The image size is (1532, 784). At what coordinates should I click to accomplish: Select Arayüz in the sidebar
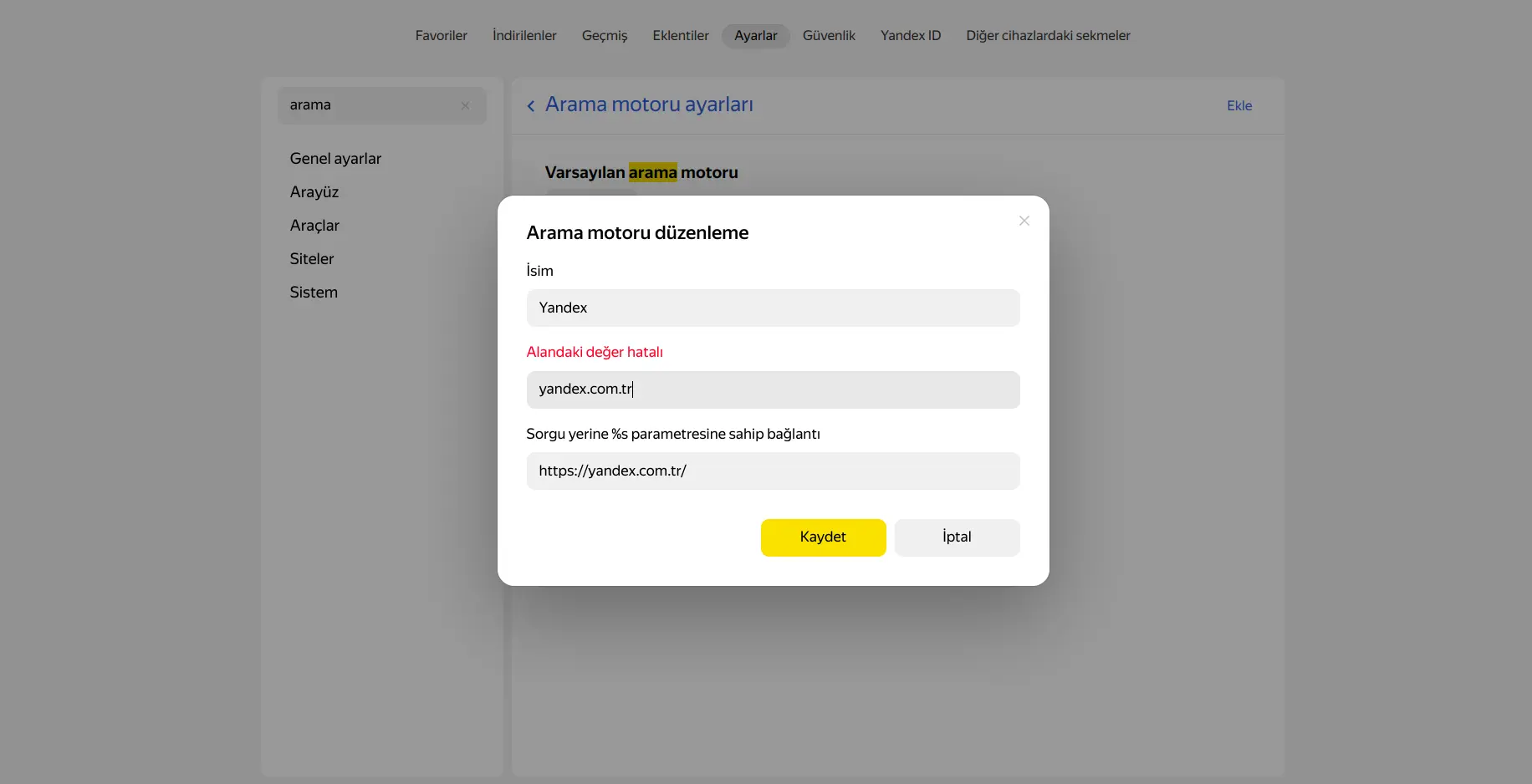[314, 192]
